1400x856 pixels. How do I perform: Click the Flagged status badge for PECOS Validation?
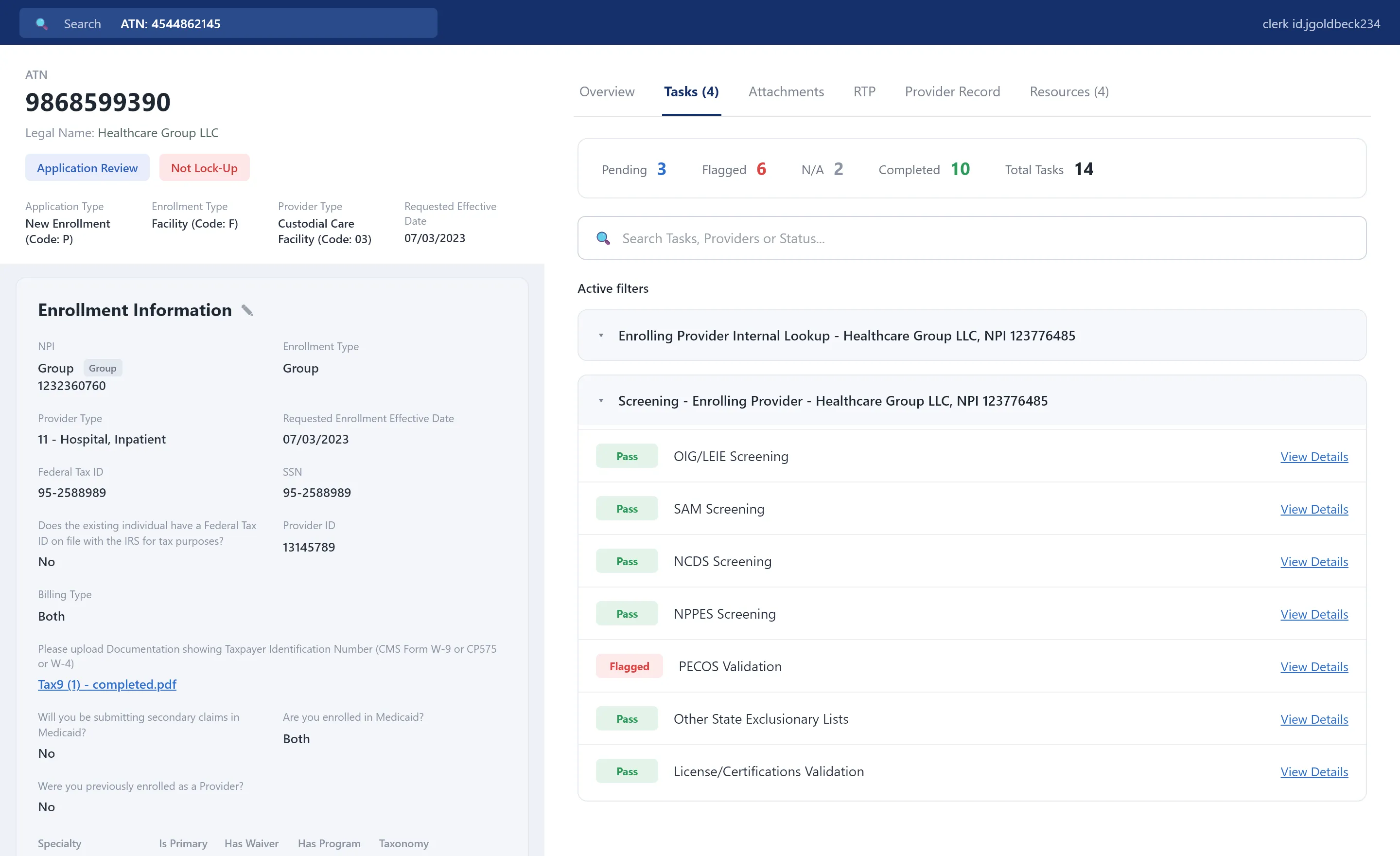[x=629, y=666]
